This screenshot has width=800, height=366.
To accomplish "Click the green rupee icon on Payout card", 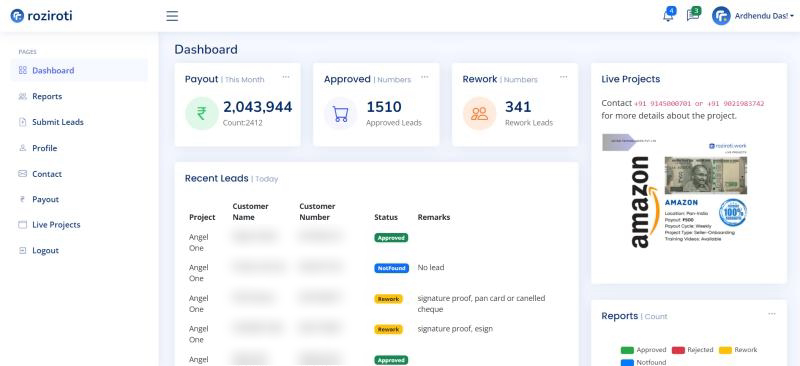I will pyautogui.click(x=202, y=113).
